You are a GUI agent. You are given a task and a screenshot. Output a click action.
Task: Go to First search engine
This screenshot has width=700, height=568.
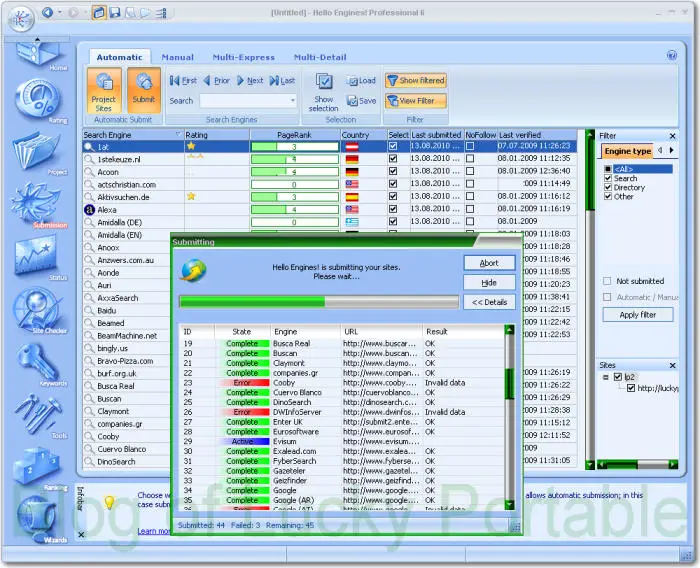[183, 80]
